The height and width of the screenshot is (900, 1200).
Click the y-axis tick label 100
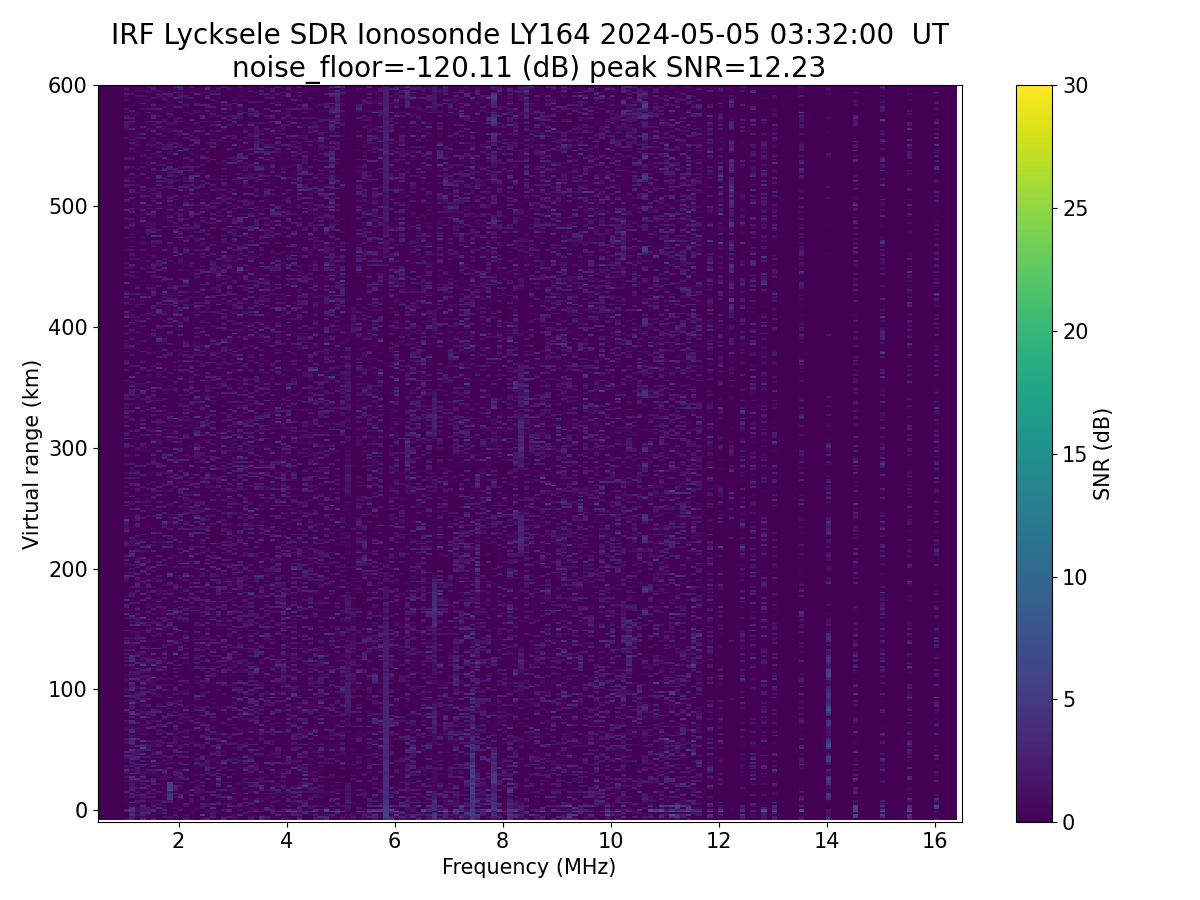pos(68,689)
